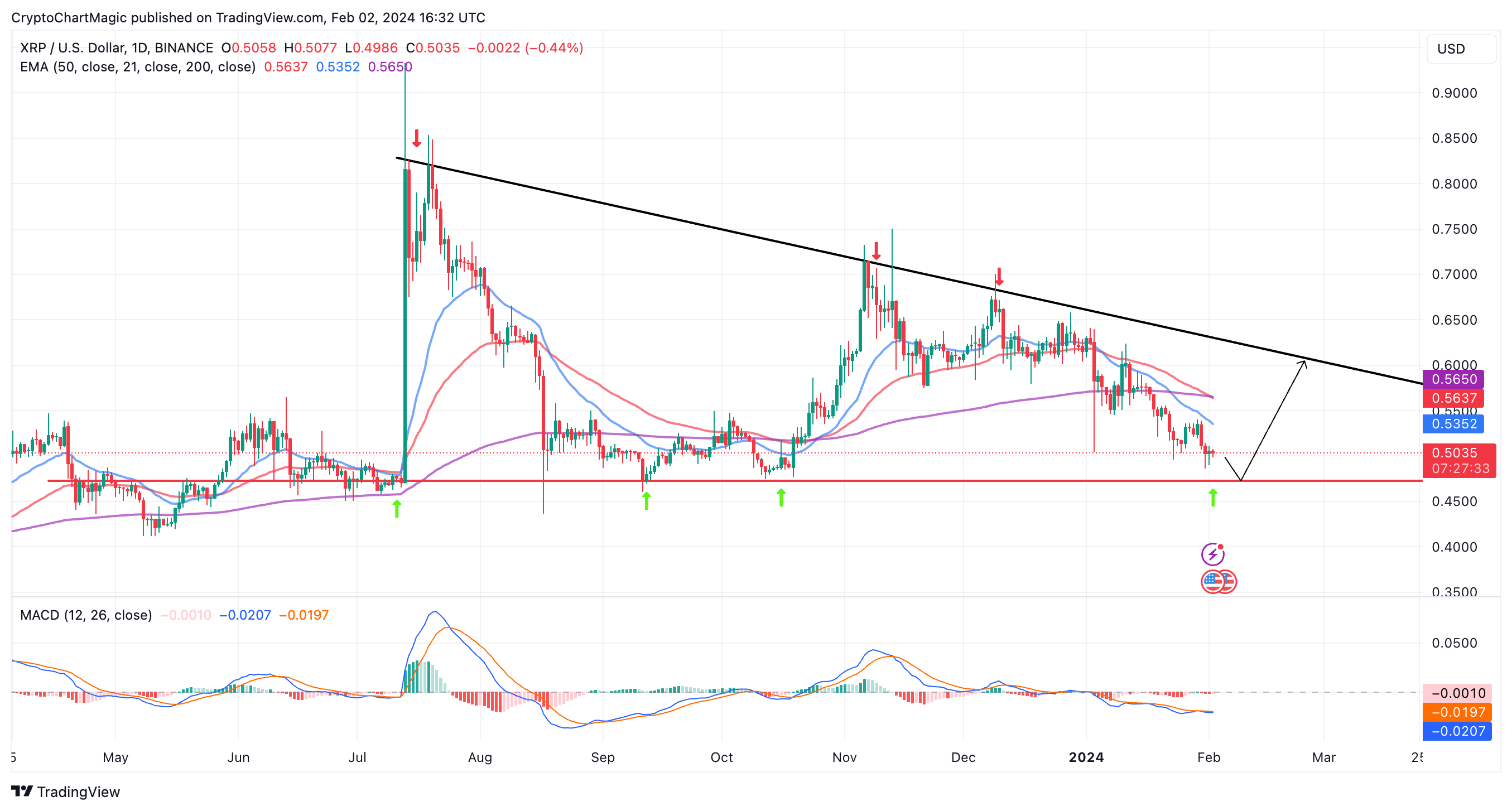Click the 0.4500 price scale label
The height and width of the screenshot is (811, 1512).
click(x=1455, y=501)
